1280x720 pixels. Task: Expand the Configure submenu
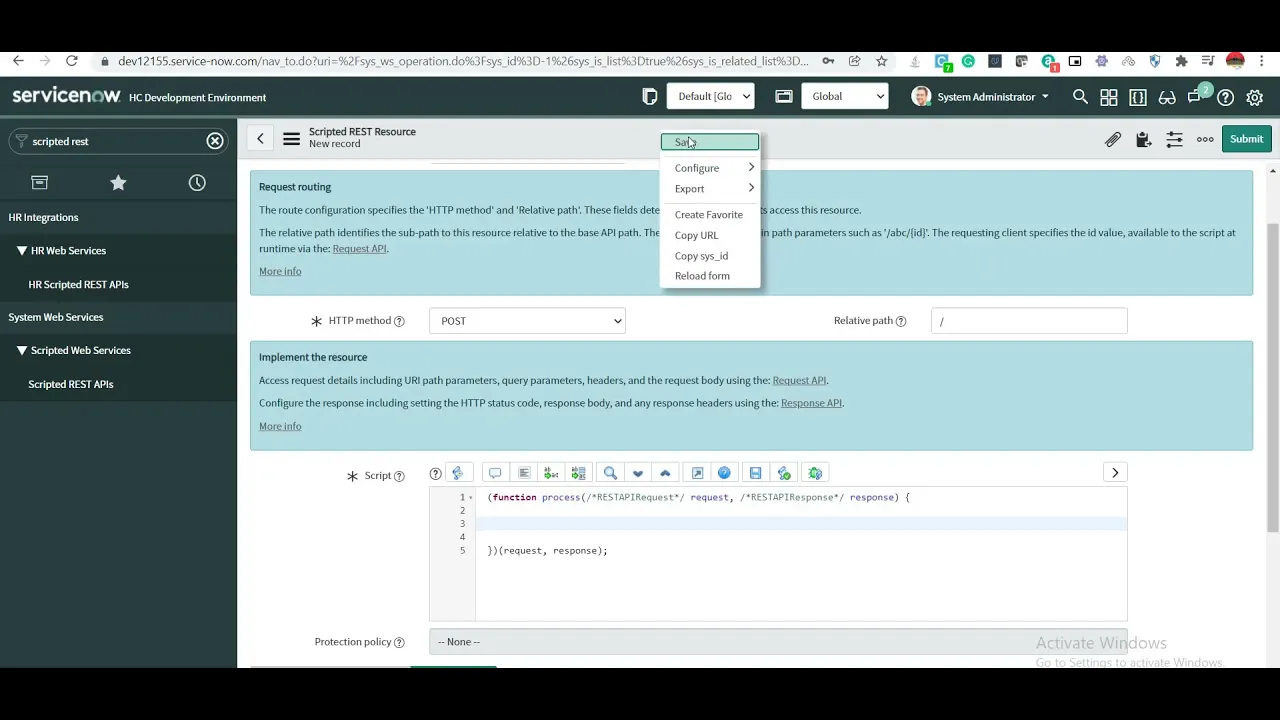710,168
